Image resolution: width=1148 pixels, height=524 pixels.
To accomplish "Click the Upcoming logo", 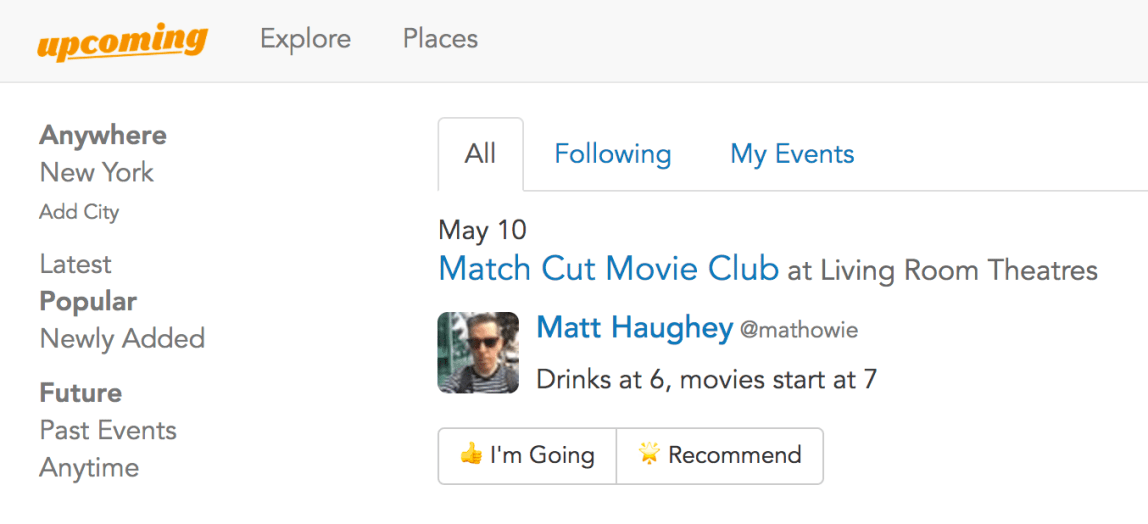I will [x=122, y=42].
